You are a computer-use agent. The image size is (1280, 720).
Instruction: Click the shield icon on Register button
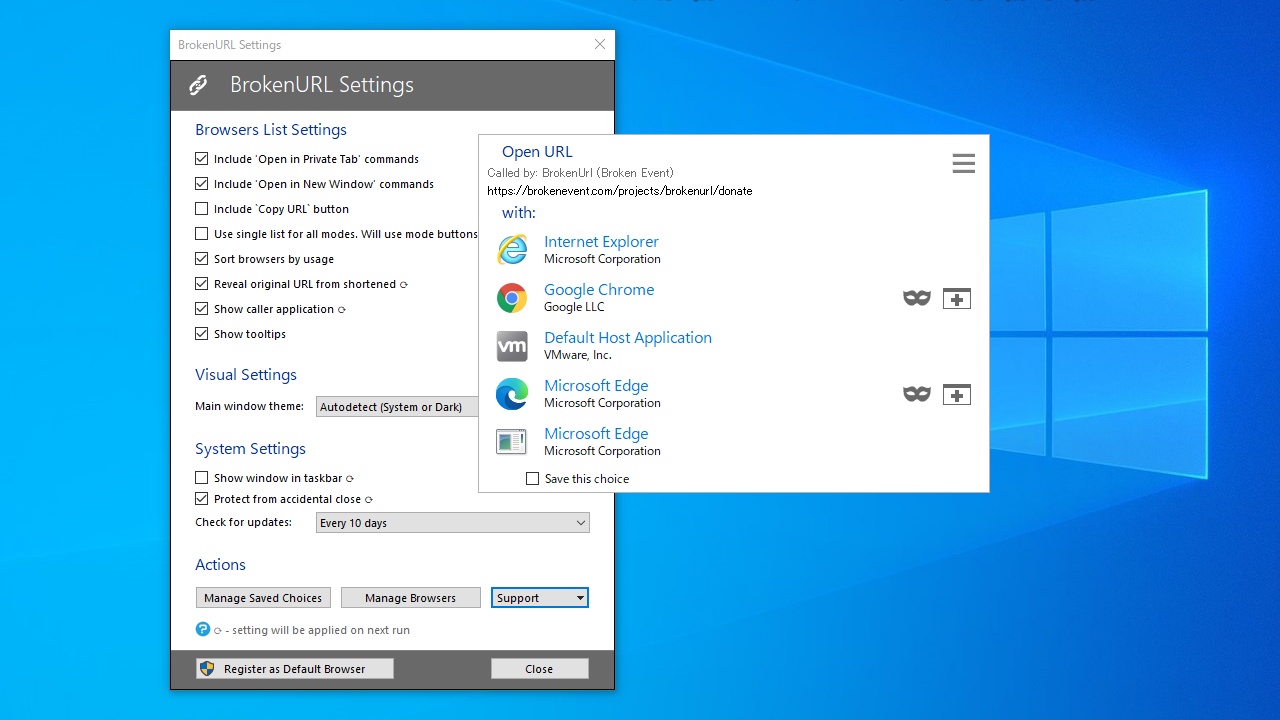(207, 669)
